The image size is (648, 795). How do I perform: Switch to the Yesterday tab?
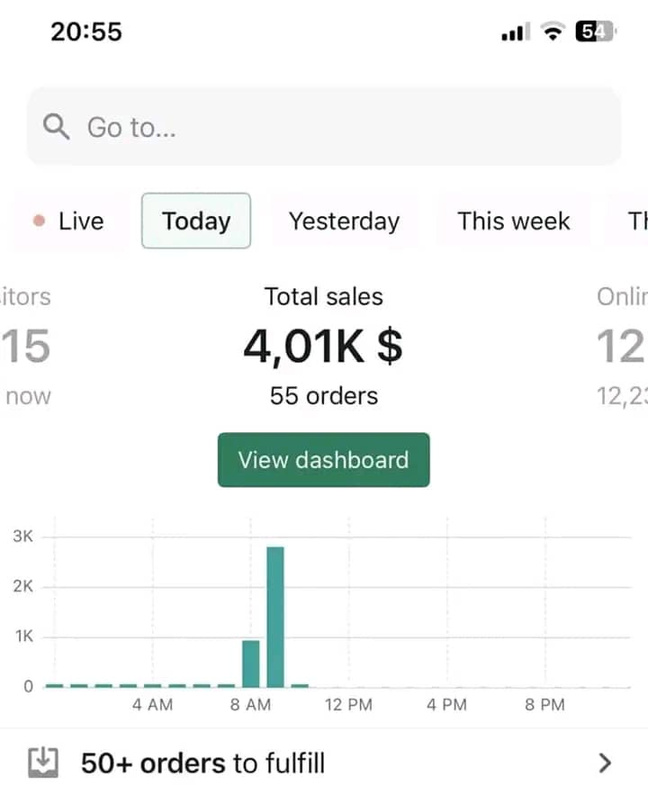344,221
